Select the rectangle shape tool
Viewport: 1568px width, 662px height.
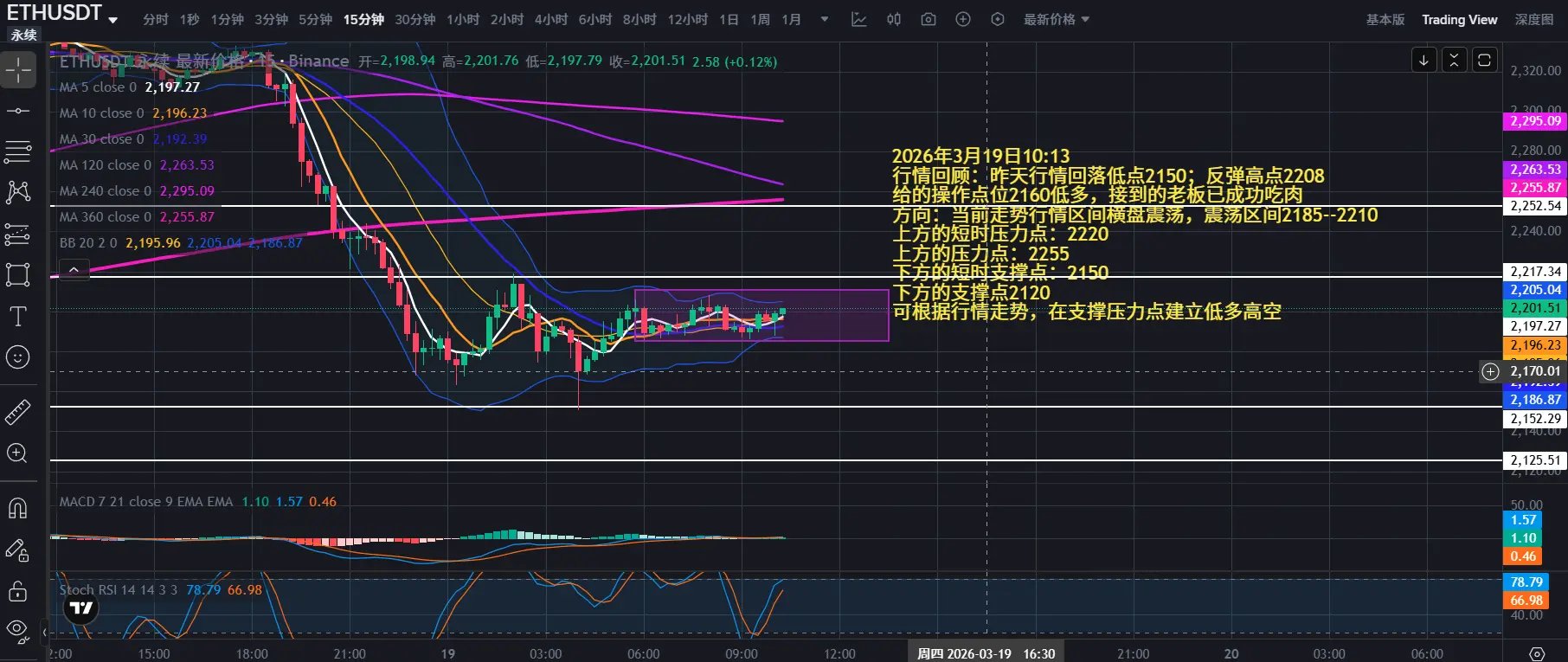pos(18,275)
